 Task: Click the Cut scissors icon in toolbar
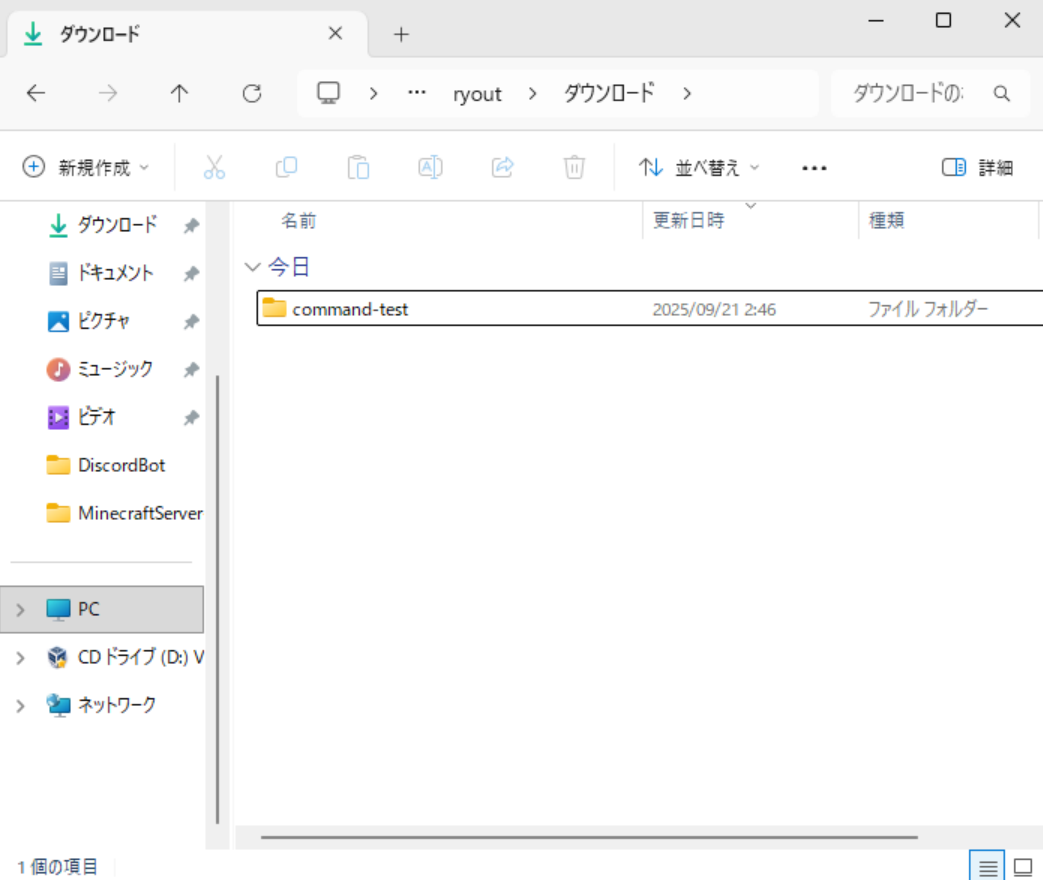pyautogui.click(x=214, y=167)
